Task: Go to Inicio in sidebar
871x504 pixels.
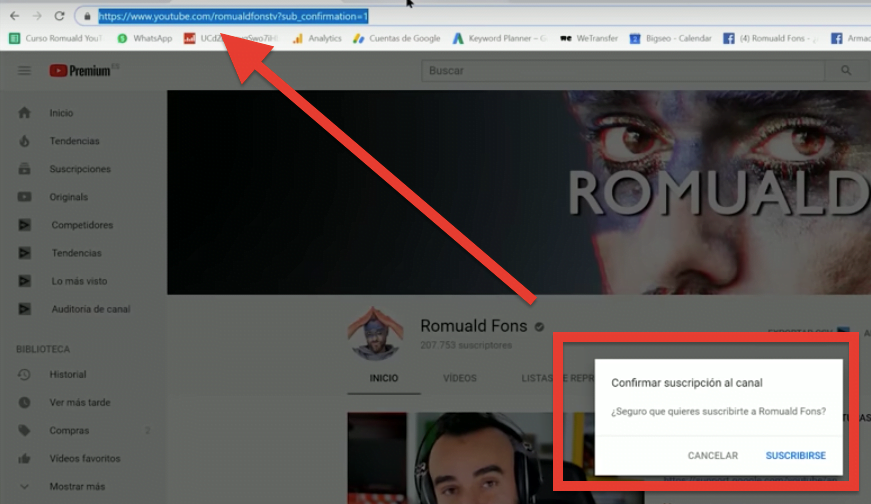Action: tap(61, 113)
